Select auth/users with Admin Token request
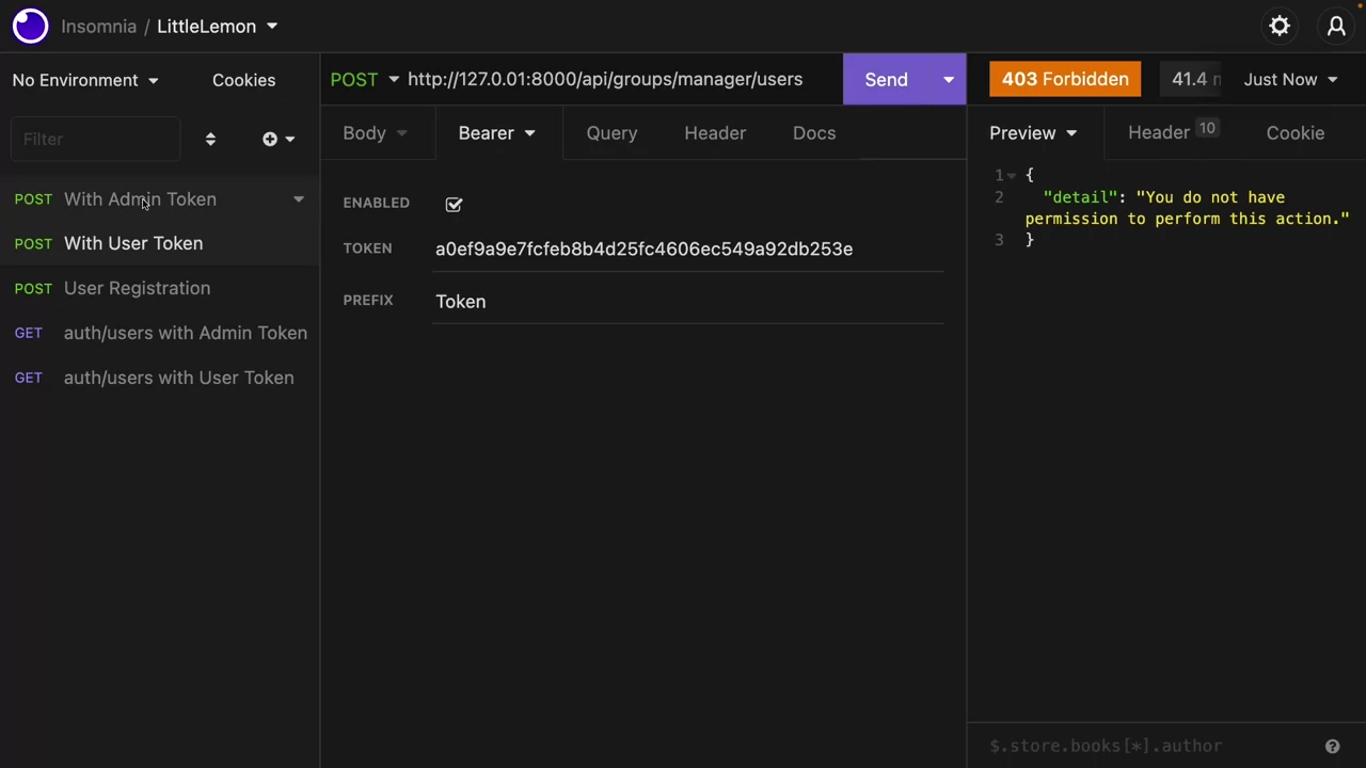The height and width of the screenshot is (768, 1366). click(x=185, y=333)
